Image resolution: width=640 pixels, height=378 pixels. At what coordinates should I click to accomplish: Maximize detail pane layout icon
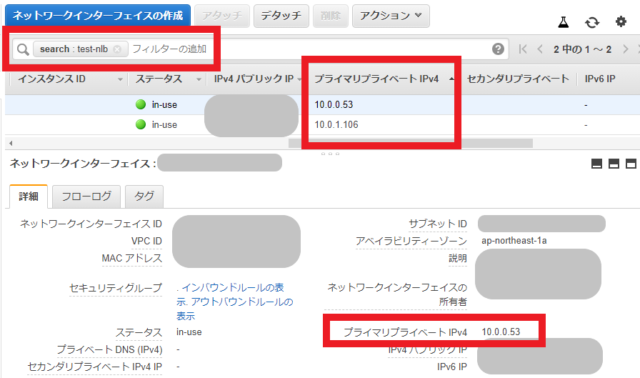click(x=631, y=164)
